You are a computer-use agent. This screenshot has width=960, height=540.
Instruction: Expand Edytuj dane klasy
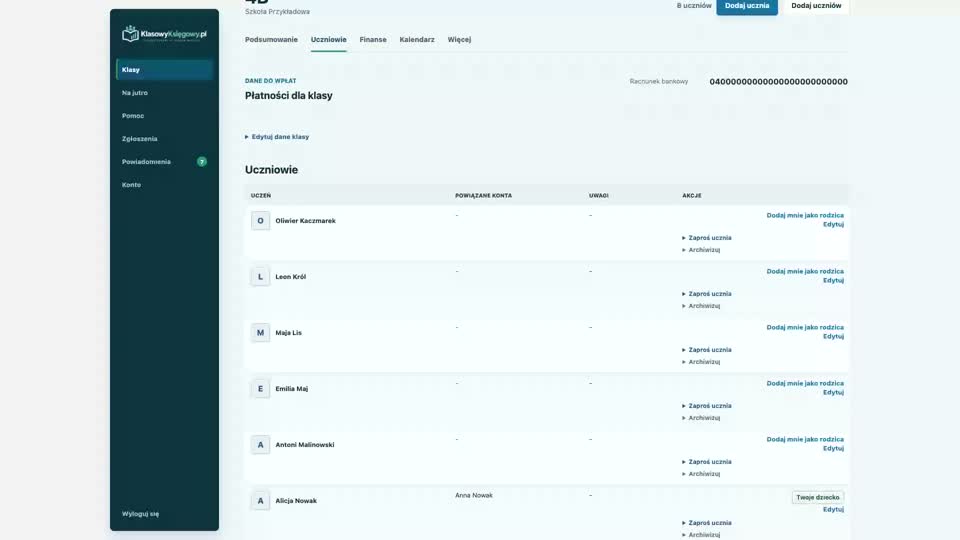[277, 137]
